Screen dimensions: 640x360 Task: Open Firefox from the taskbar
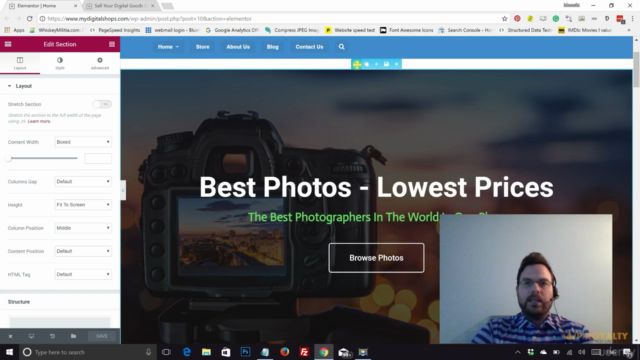284,352
